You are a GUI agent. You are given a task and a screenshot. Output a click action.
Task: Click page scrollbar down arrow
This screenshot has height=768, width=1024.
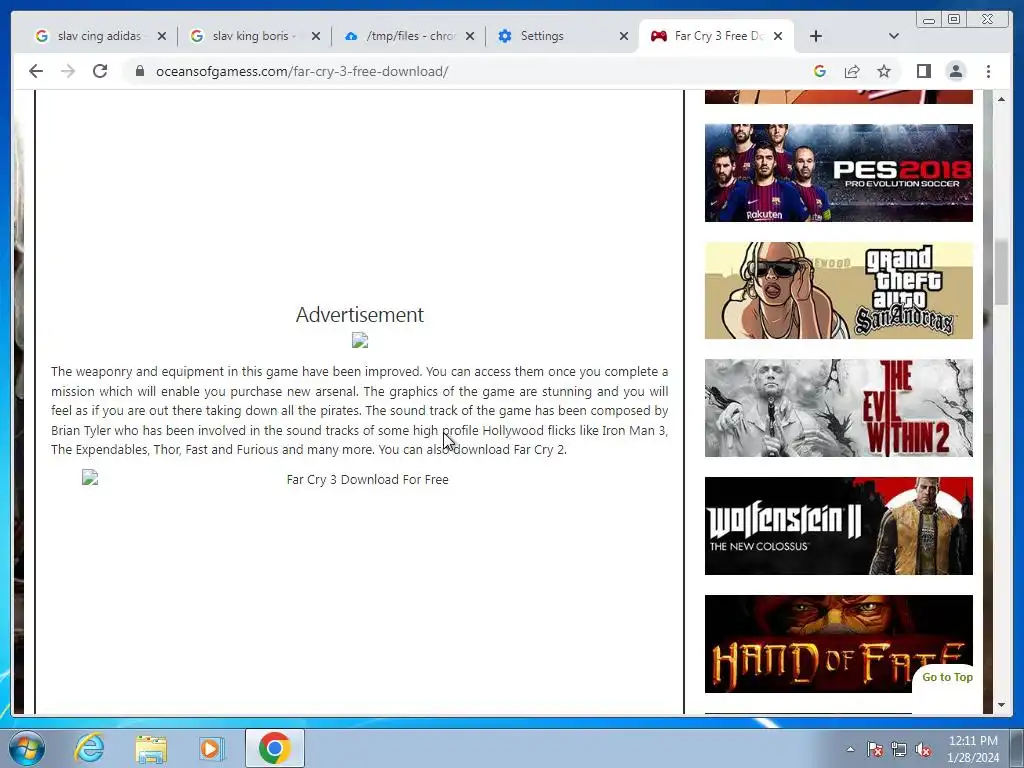click(x=1001, y=705)
